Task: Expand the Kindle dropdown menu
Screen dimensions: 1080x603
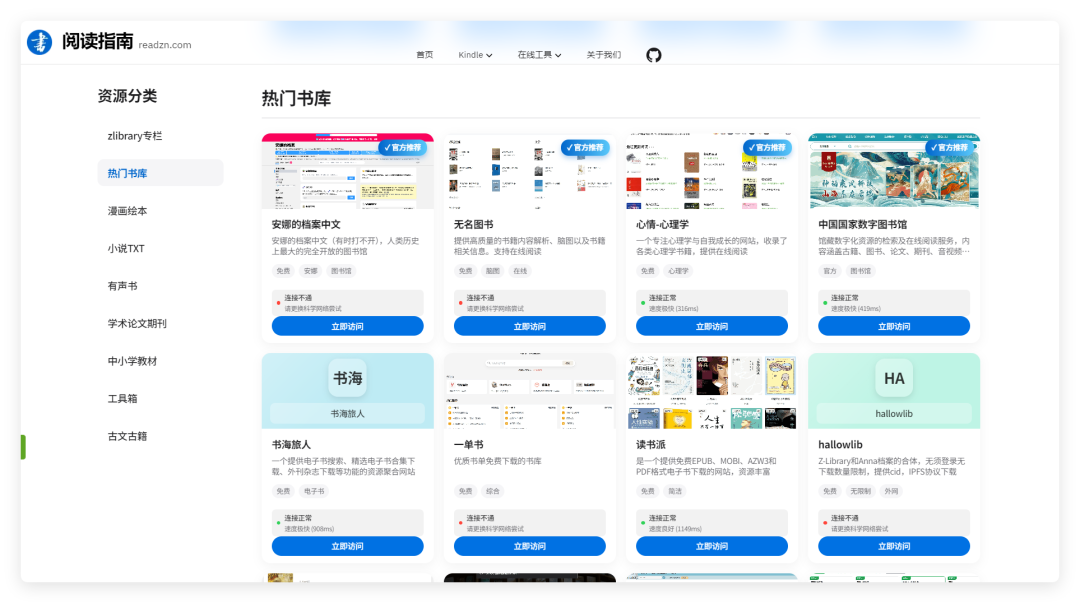Action: coord(475,55)
